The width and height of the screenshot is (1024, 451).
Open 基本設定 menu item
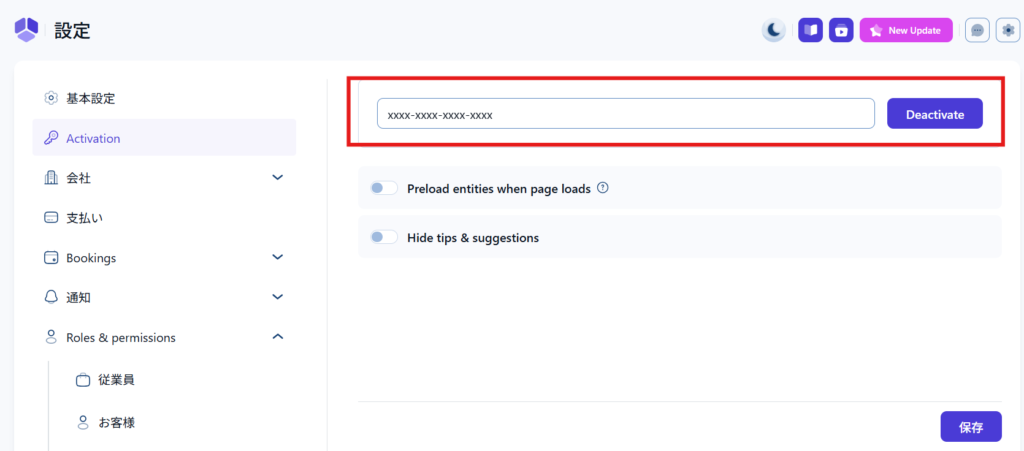pyautogui.click(x=90, y=98)
